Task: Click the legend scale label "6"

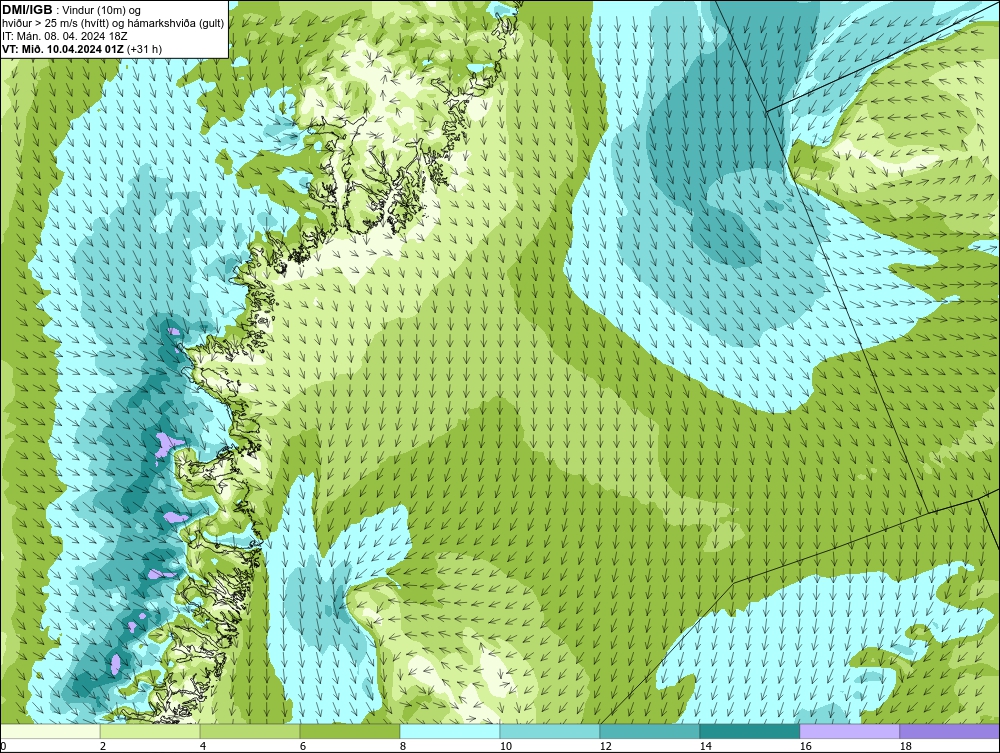Action: point(303,746)
